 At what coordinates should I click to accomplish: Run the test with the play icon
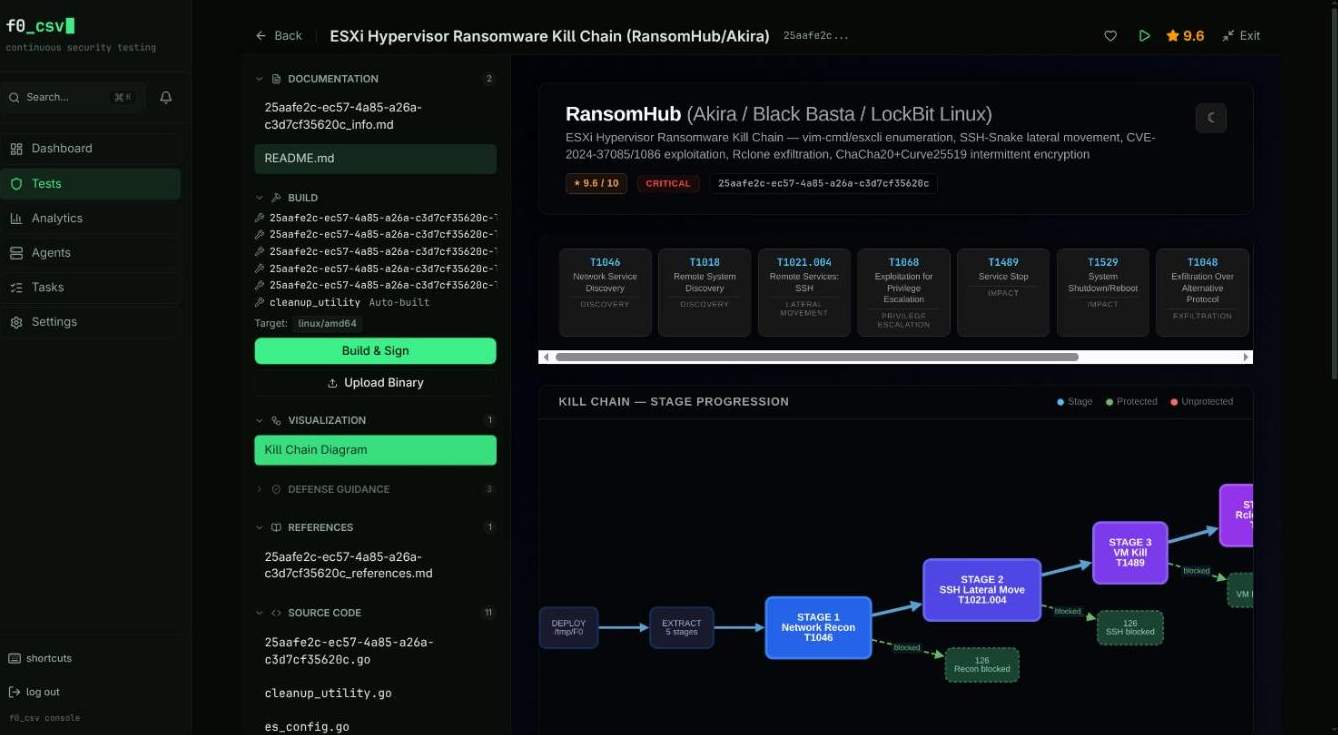pos(1144,36)
